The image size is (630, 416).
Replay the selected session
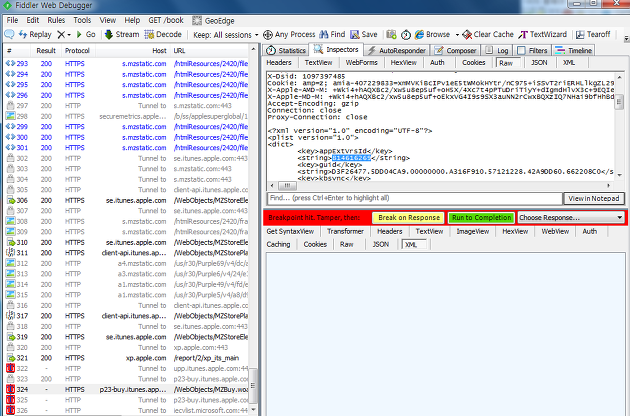(x=35, y=35)
